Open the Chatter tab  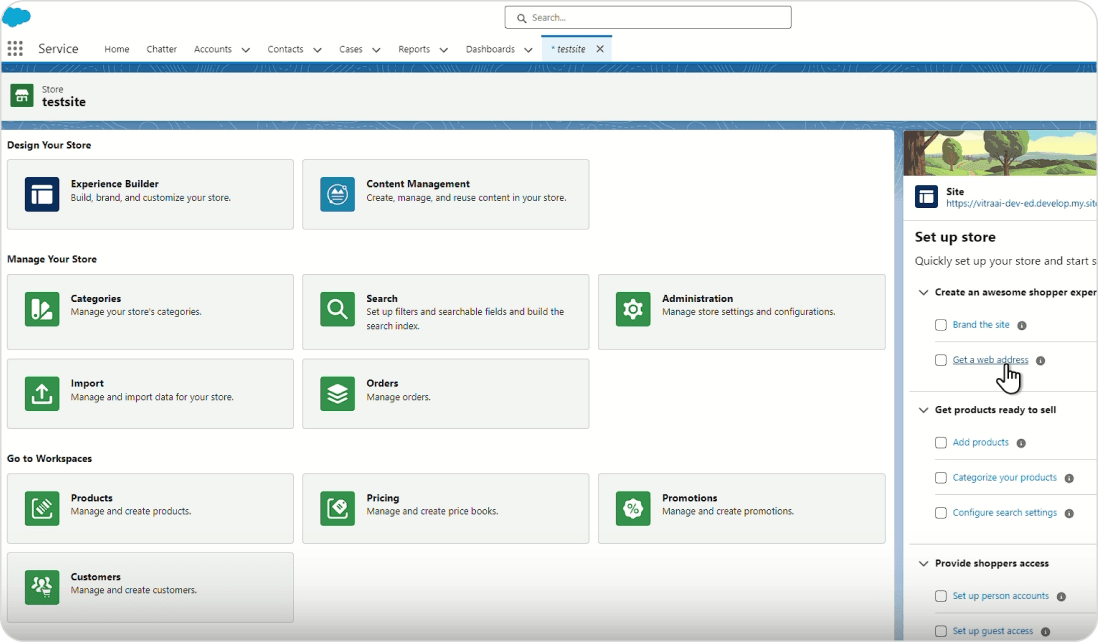coord(162,49)
